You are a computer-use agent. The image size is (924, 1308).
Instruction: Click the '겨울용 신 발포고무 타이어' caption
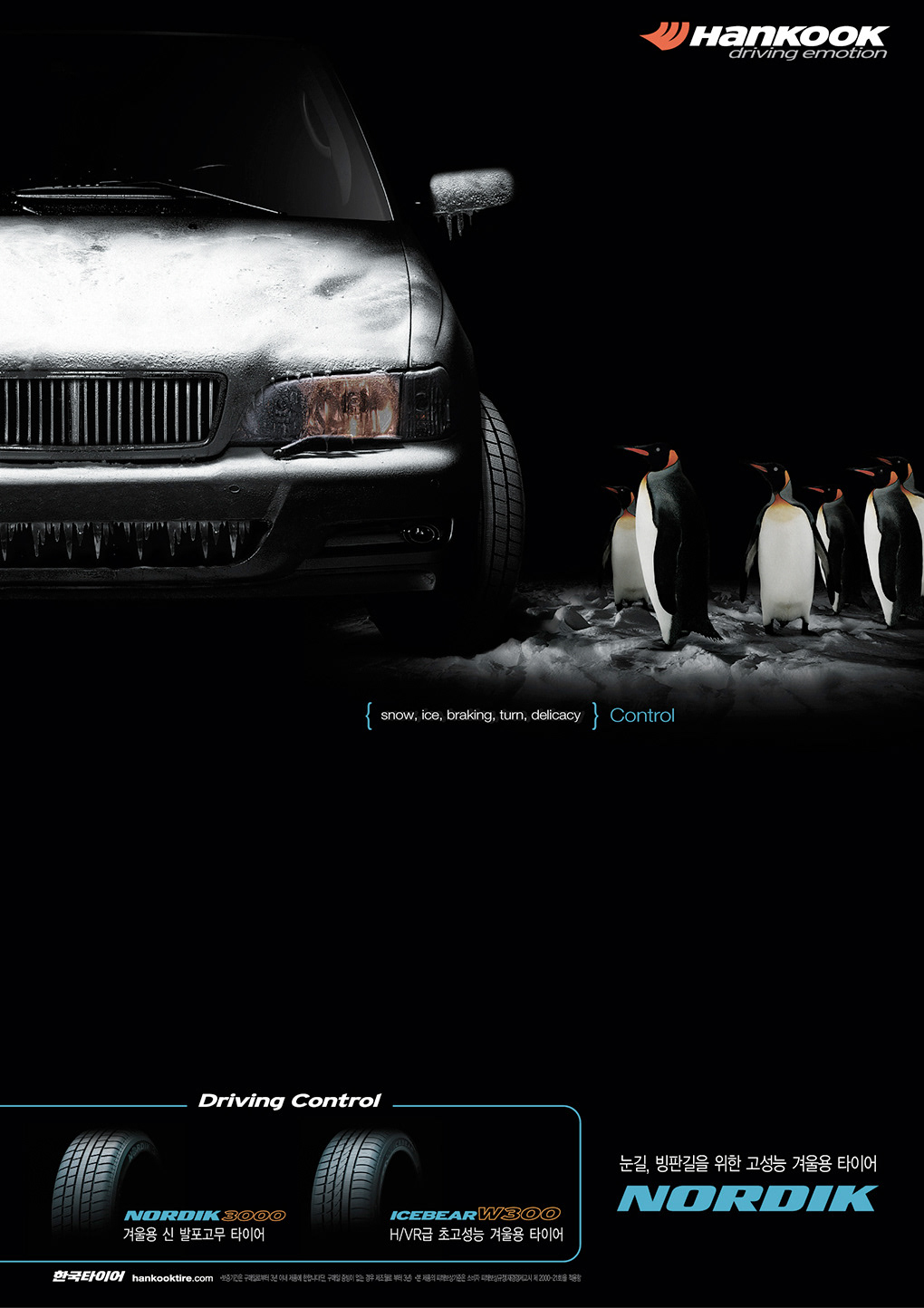194,1235
